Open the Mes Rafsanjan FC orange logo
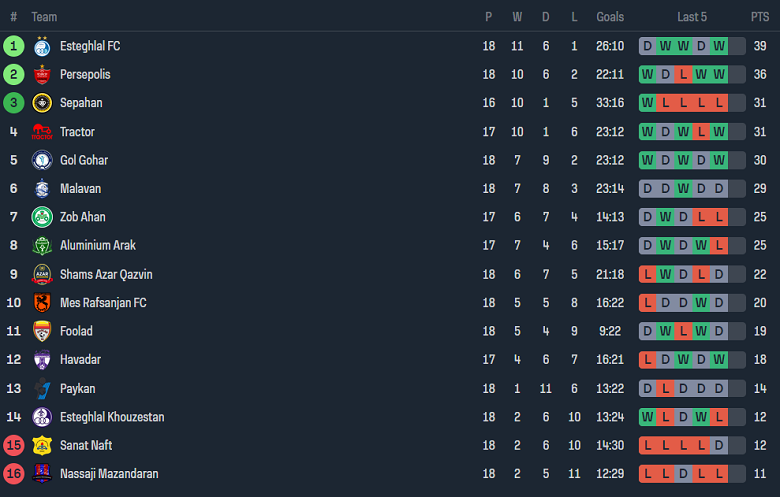The width and height of the screenshot is (780, 497). click(x=42, y=302)
